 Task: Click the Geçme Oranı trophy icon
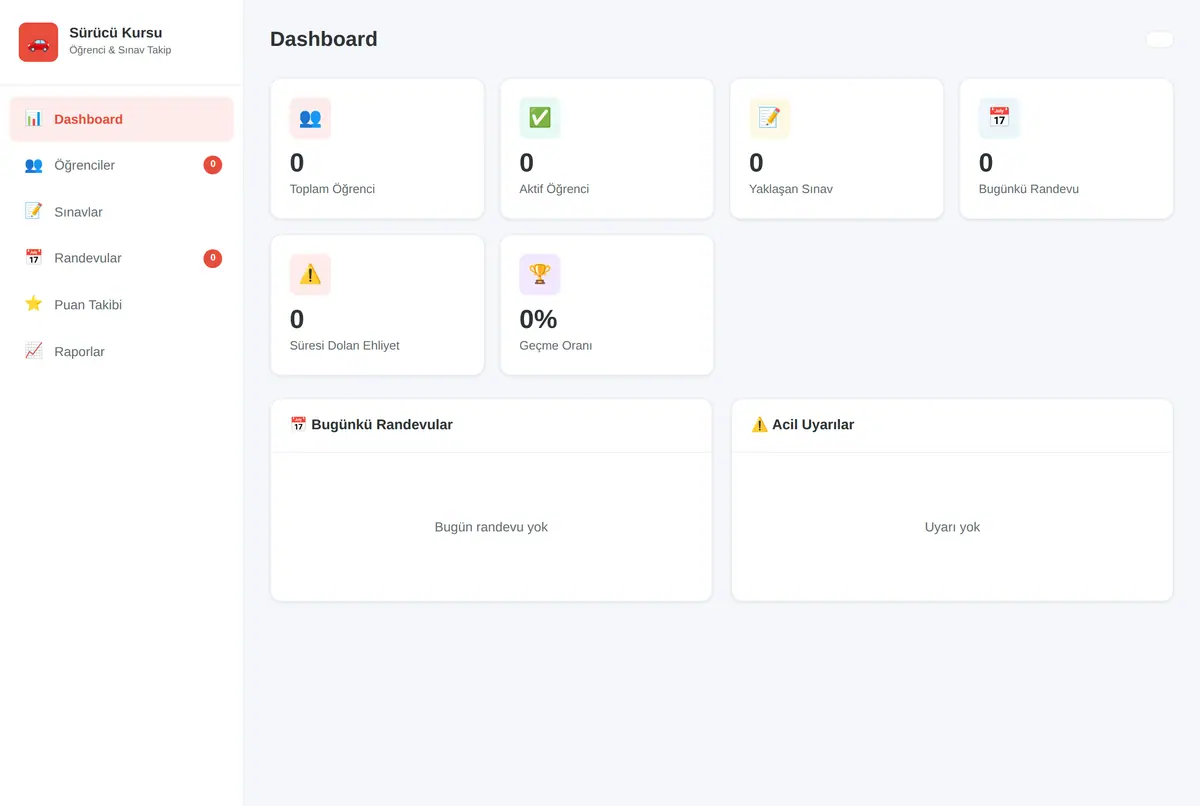click(540, 274)
